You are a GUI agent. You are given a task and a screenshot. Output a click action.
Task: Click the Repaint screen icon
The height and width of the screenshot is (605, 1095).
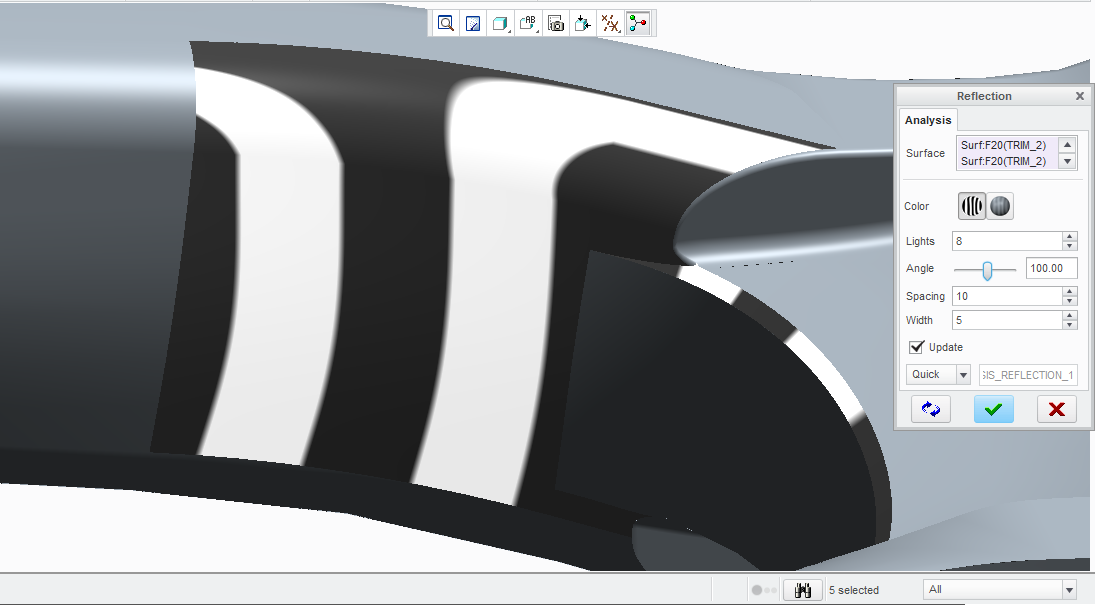click(473, 23)
